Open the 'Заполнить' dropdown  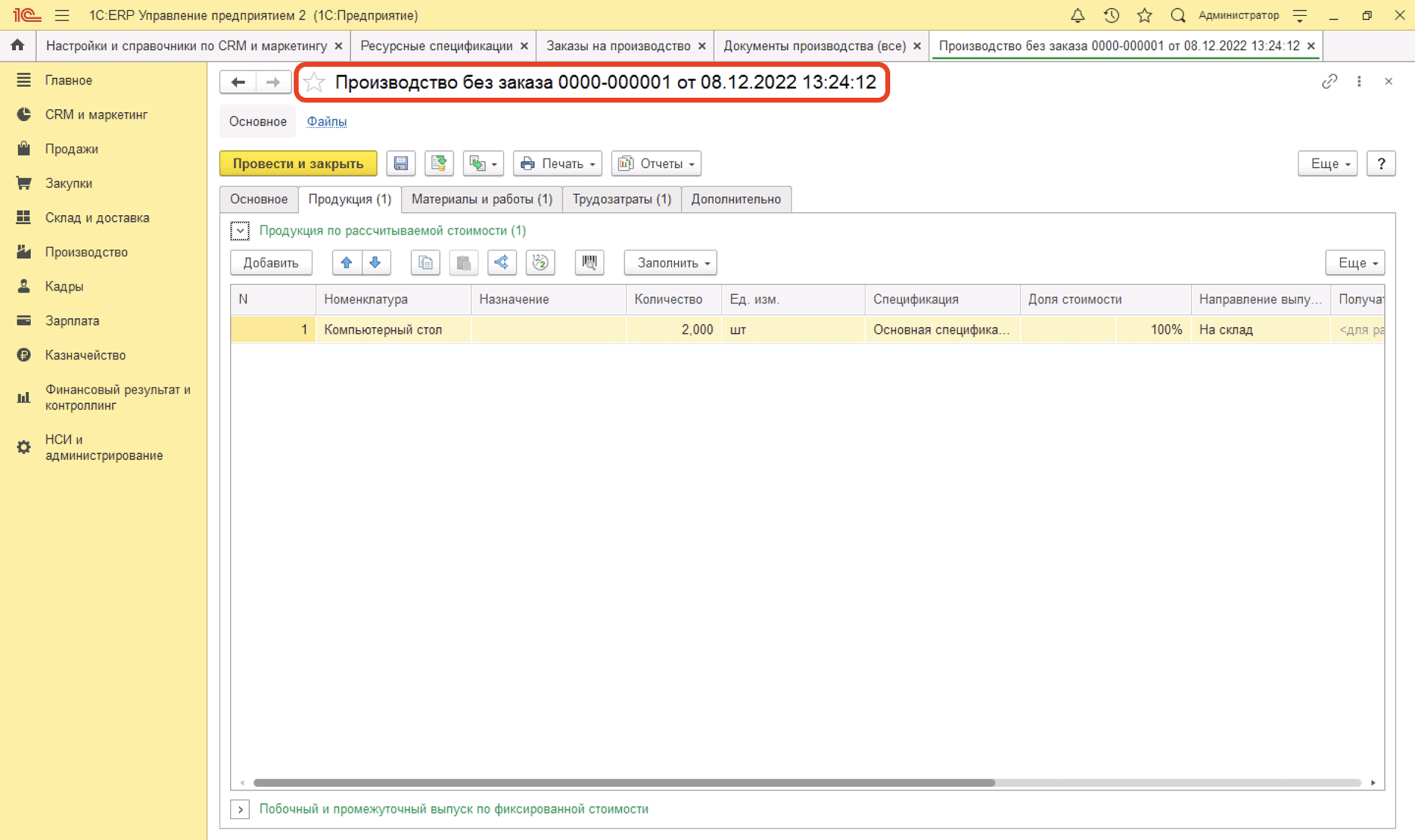[671, 263]
